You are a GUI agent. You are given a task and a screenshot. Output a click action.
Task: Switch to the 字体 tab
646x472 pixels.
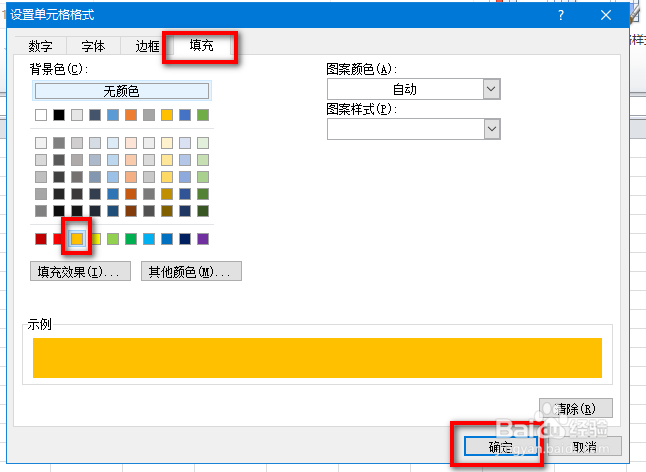click(93, 46)
